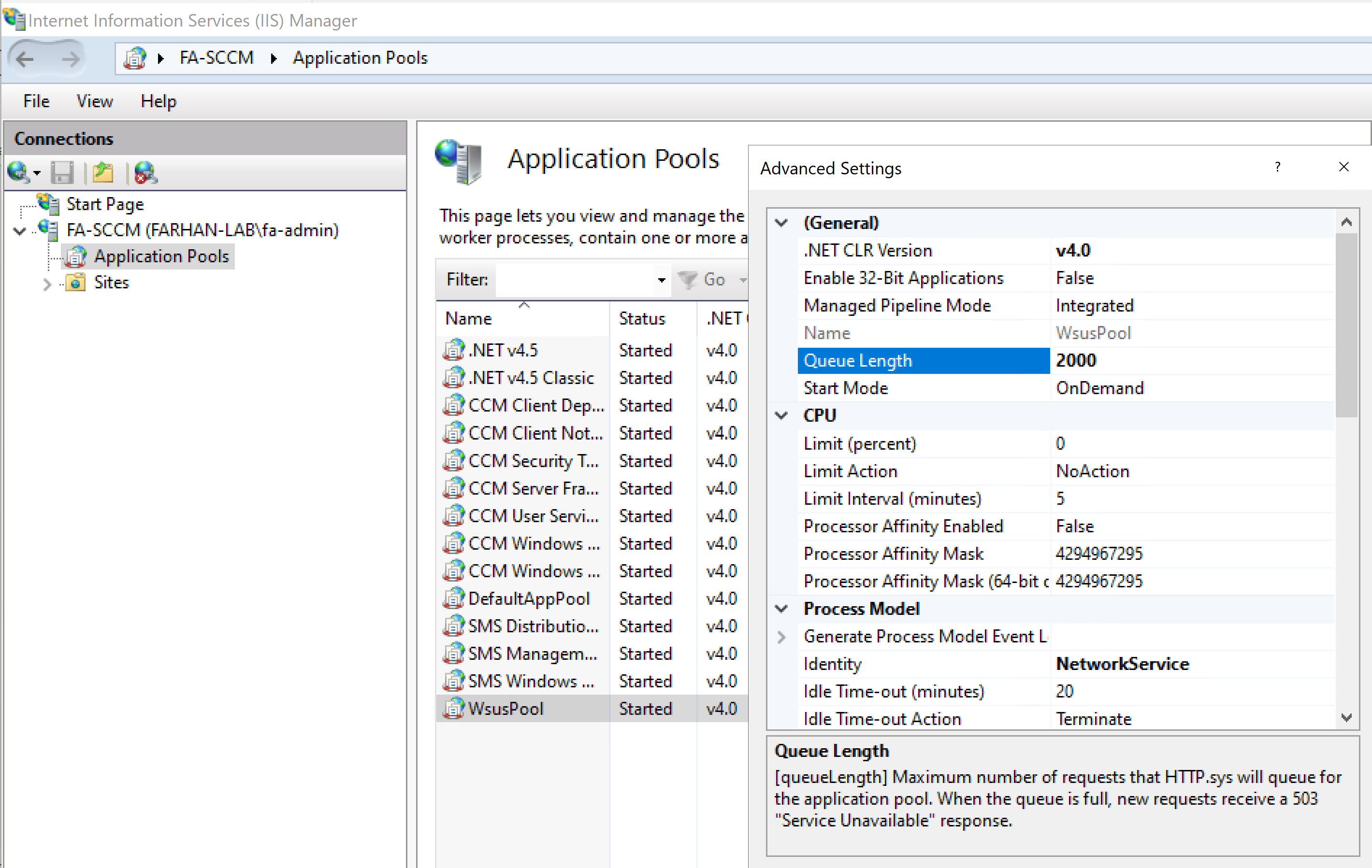Click the Delete connection toolbar icon
Screen dimensions: 1372x868
[x=146, y=172]
